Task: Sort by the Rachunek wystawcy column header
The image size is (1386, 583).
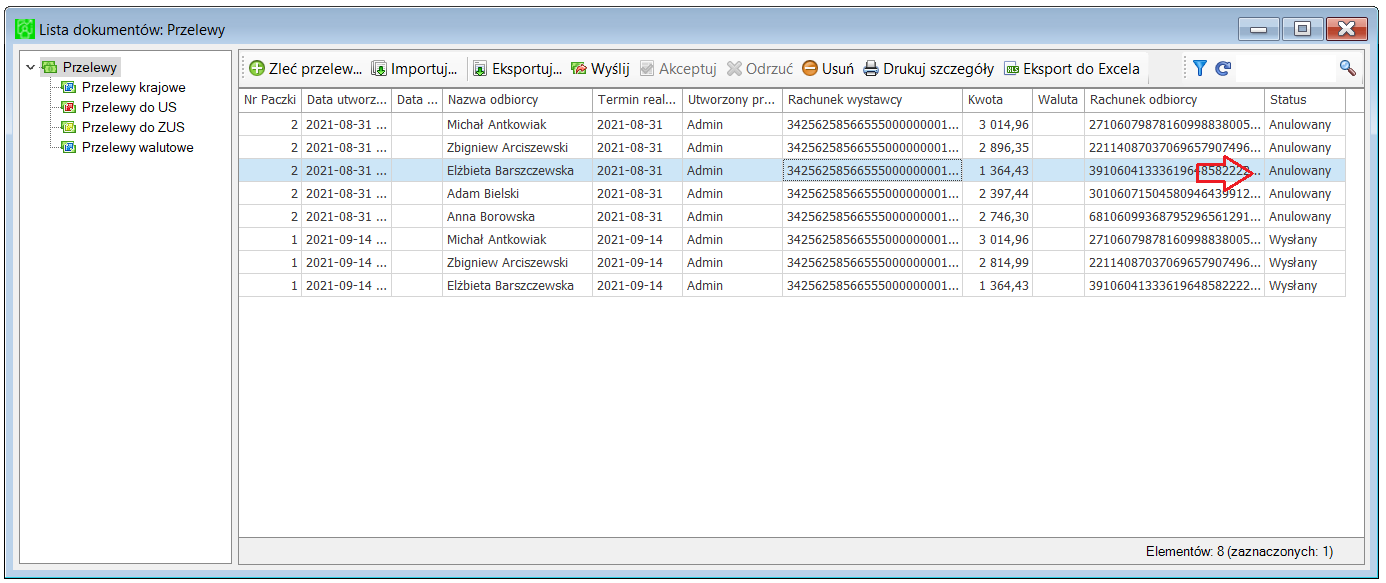Action: [872, 100]
